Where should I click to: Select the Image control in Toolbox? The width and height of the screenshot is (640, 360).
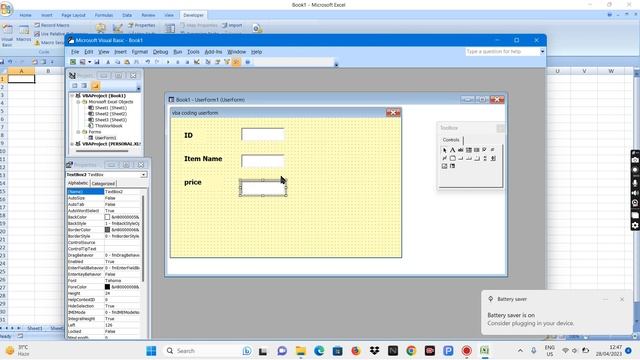point(444,166)
